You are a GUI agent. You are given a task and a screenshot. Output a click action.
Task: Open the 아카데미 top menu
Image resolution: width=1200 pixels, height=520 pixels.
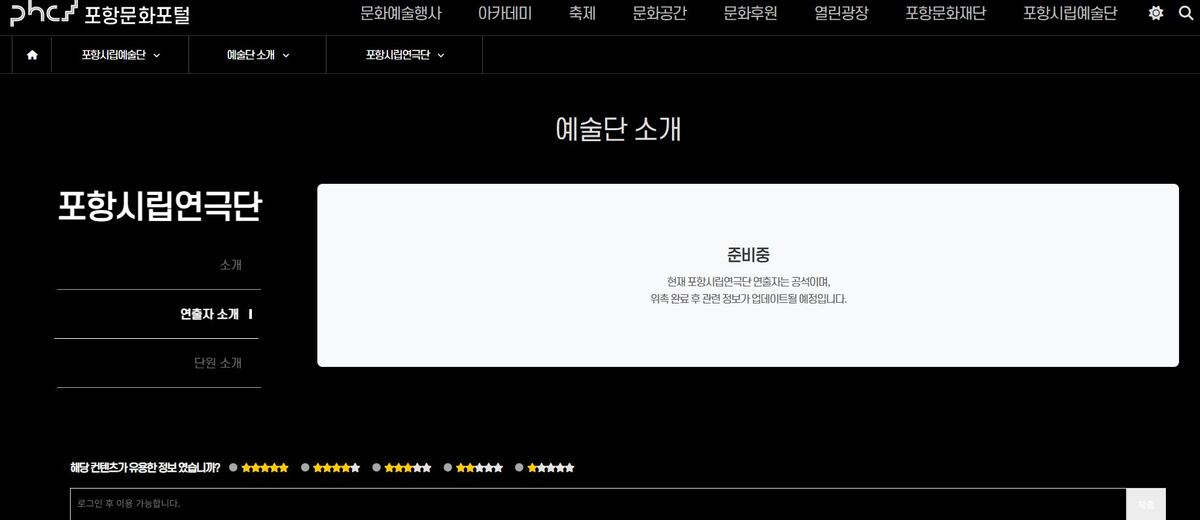(x=504, y=14)
